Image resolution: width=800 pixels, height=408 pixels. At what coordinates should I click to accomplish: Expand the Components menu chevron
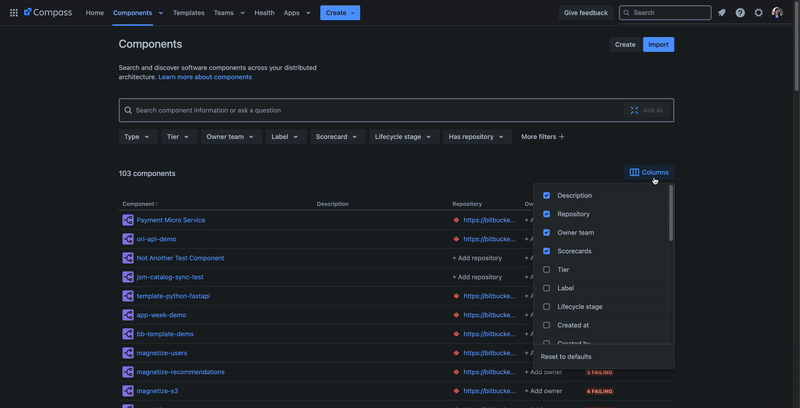coord(161,13)
